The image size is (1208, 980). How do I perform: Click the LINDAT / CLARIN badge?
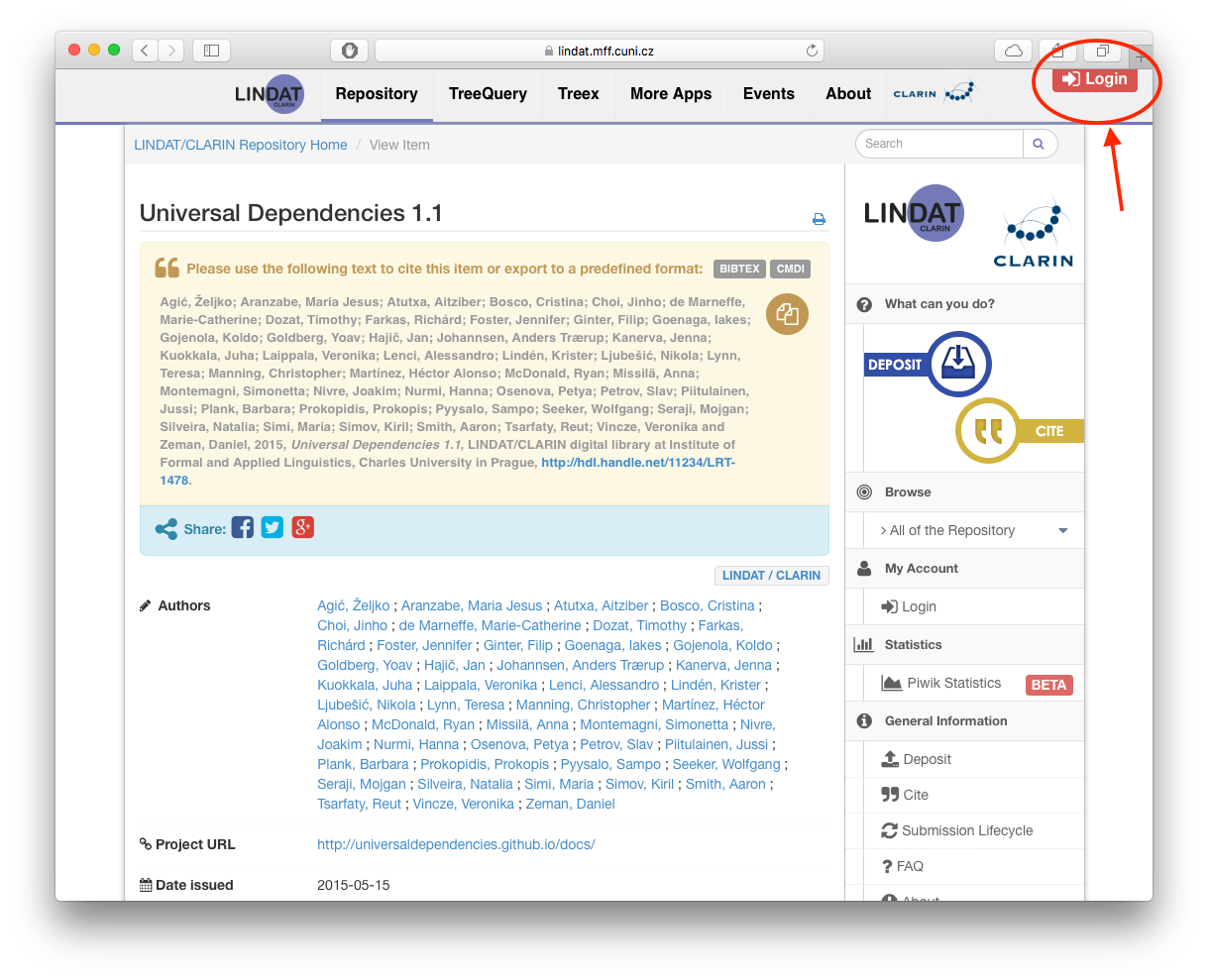(x=771, y=576)
